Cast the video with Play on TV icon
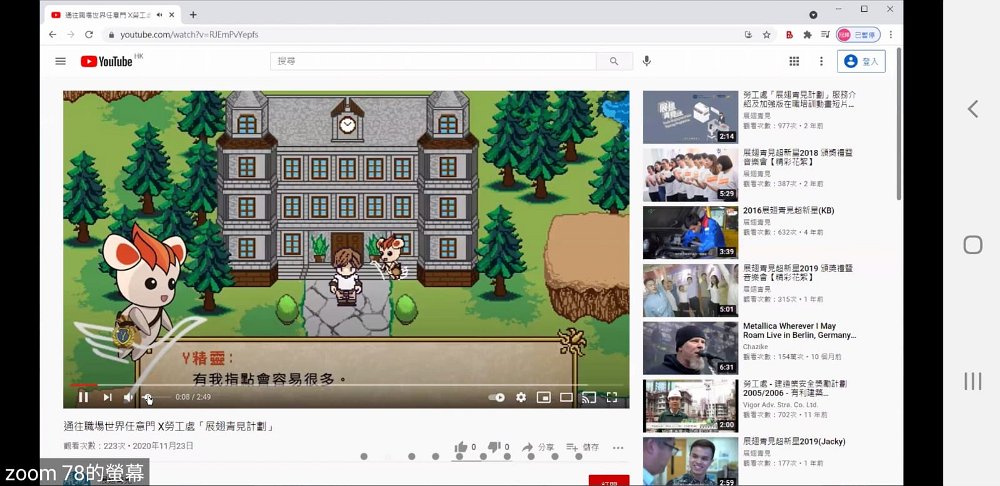Screen dimensions: 1000x486 click(589, 397)
